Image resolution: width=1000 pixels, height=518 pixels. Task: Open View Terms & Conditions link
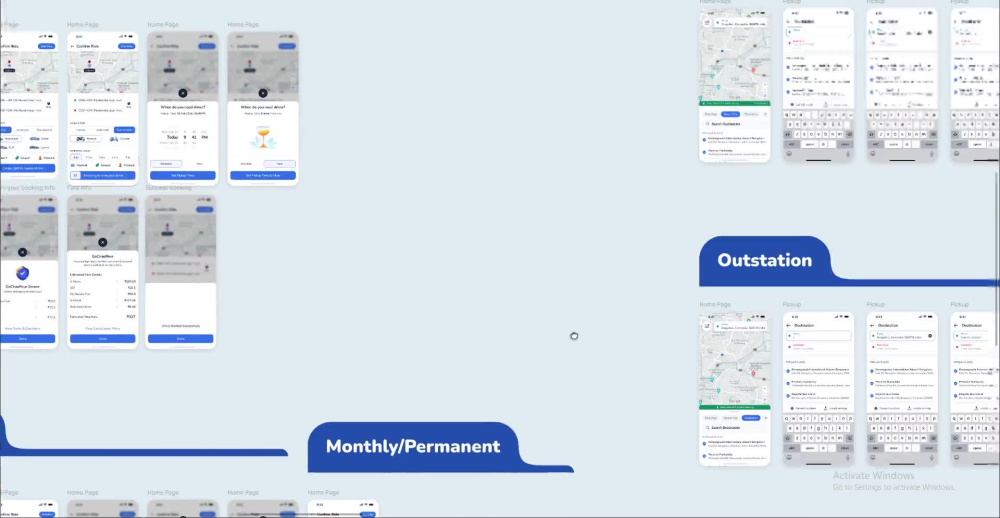tap(22, 329)
